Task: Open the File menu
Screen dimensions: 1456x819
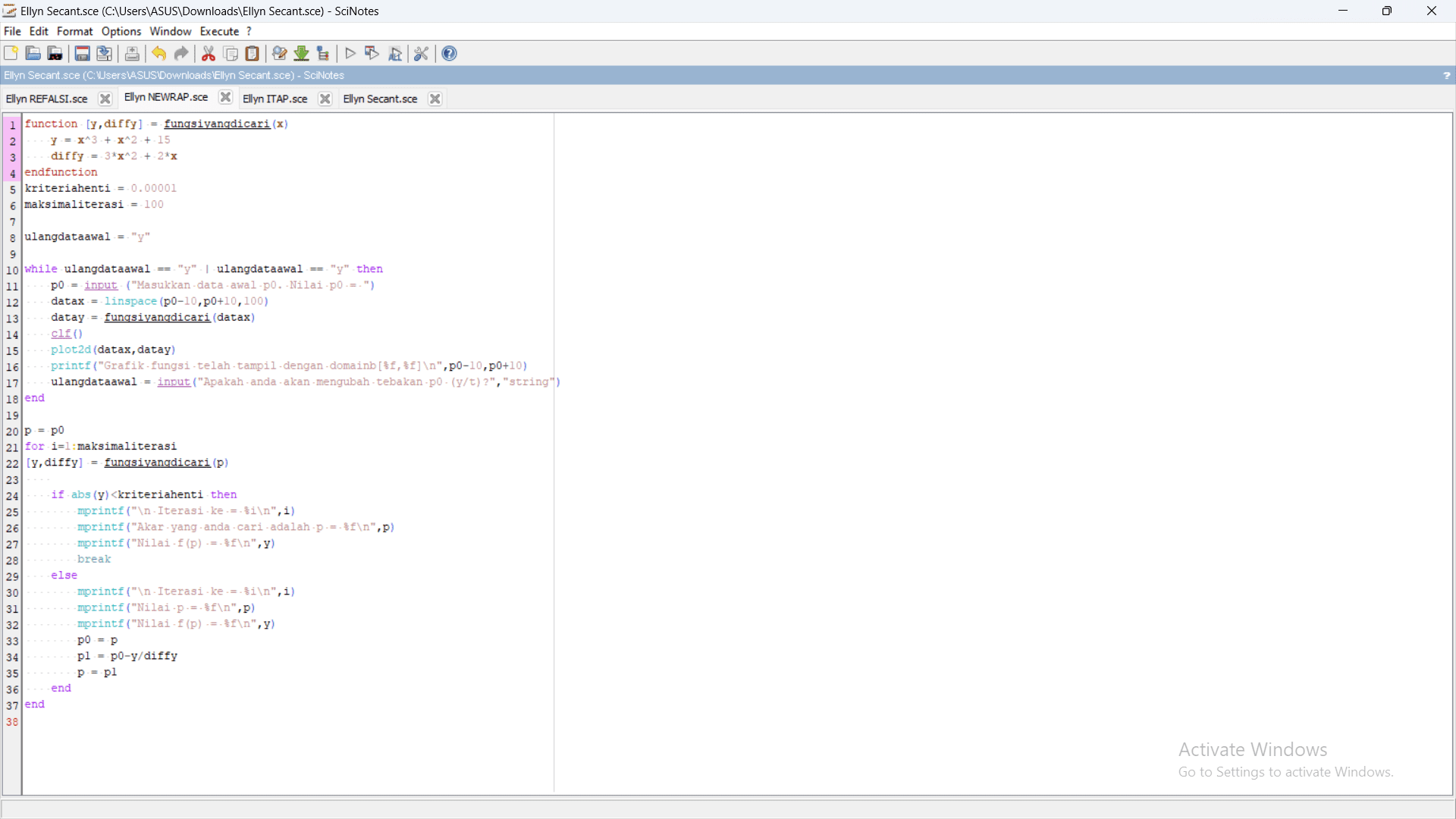Action: [12, 31]
